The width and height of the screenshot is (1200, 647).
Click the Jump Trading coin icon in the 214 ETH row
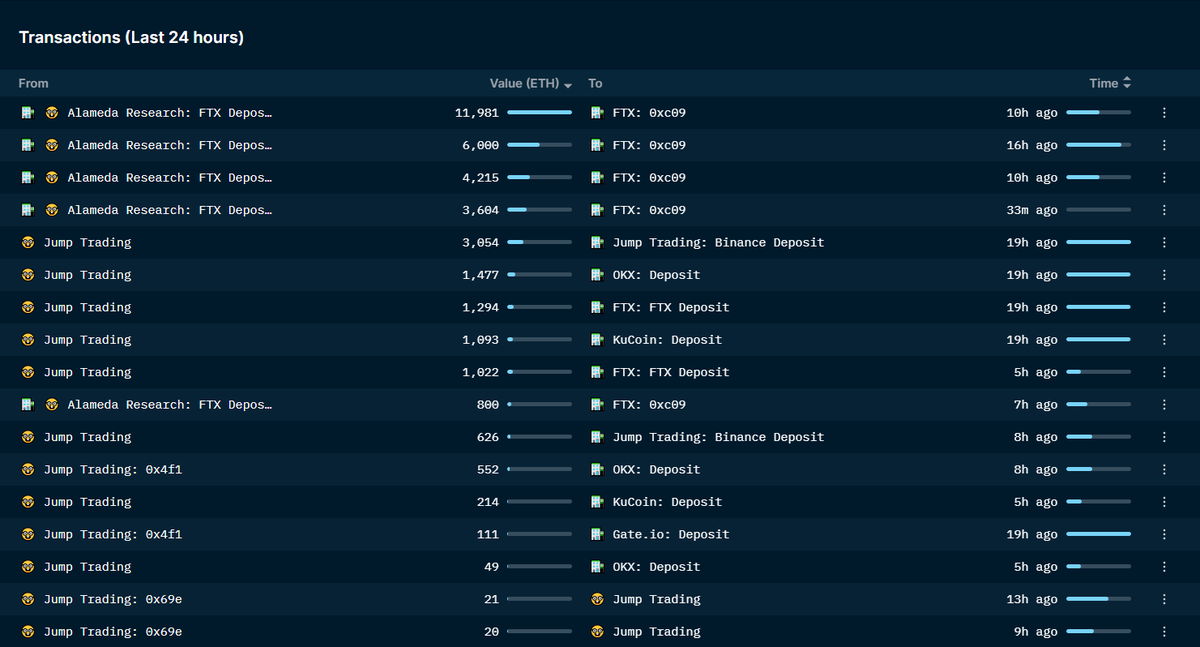point(28,502)
